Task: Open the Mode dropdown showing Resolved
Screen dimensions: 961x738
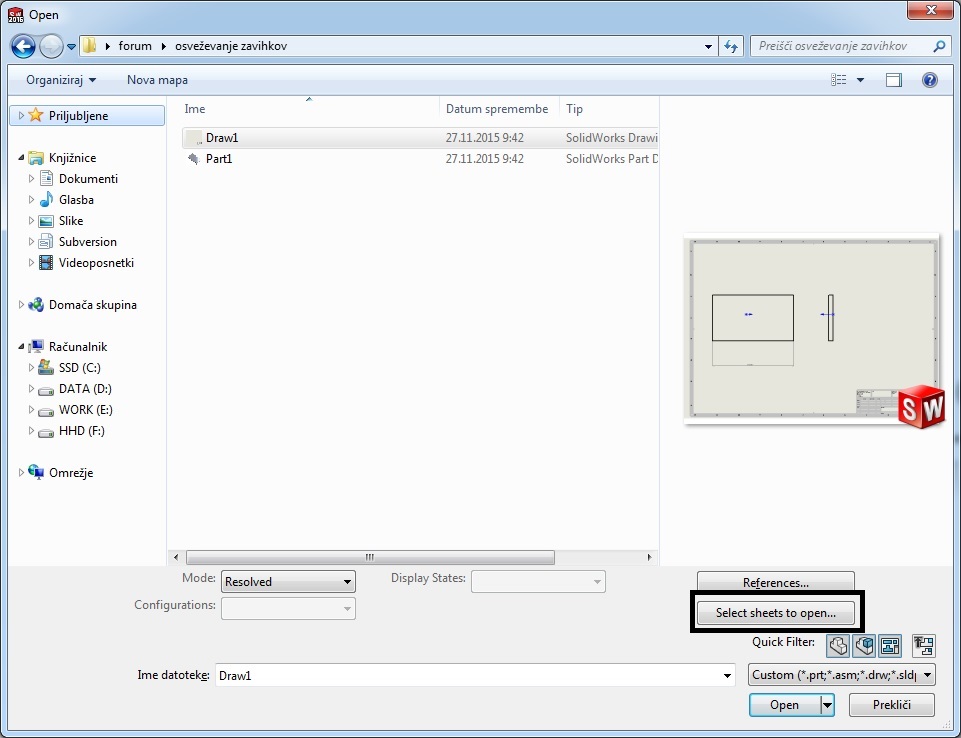Action: (x=288, y=581)
